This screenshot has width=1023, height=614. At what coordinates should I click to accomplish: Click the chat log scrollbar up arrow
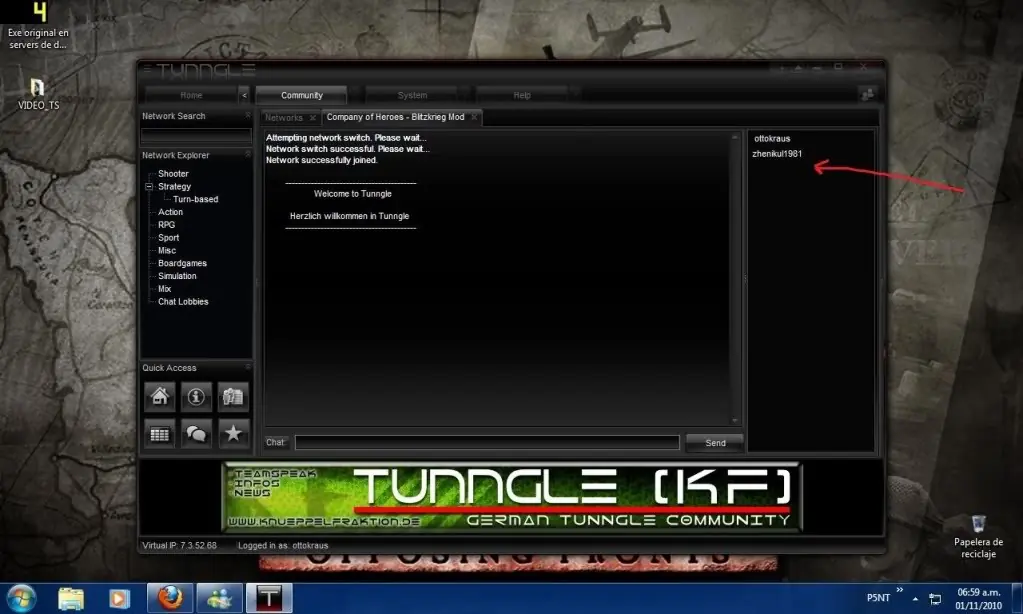pos(735,138)
